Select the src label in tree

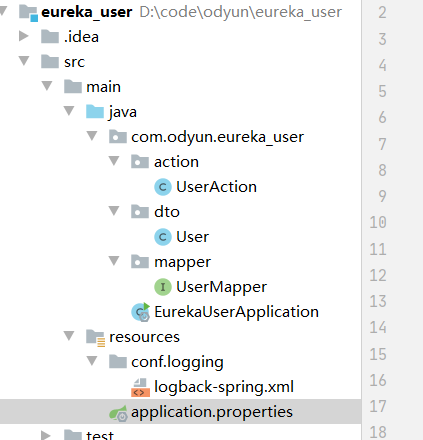[74, 62]
